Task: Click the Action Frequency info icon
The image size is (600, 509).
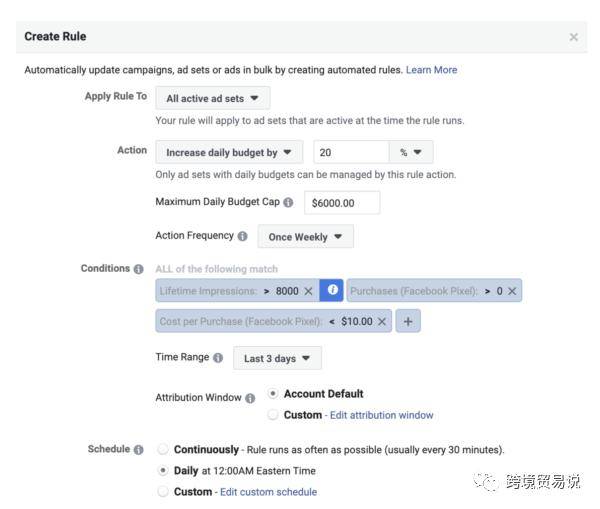Action: coord(242,236)
